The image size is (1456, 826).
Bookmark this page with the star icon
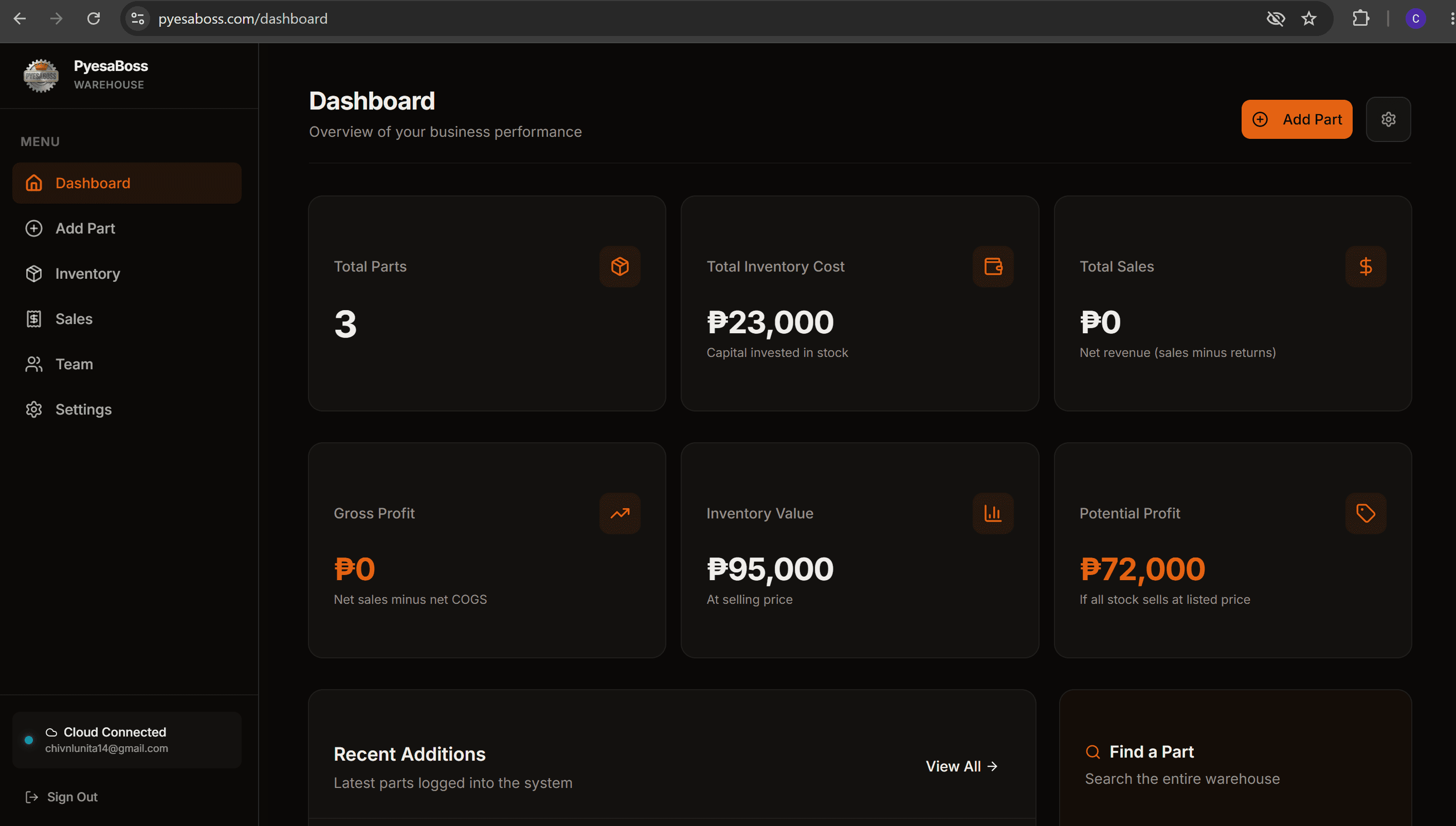click(x=1308, y=19)
